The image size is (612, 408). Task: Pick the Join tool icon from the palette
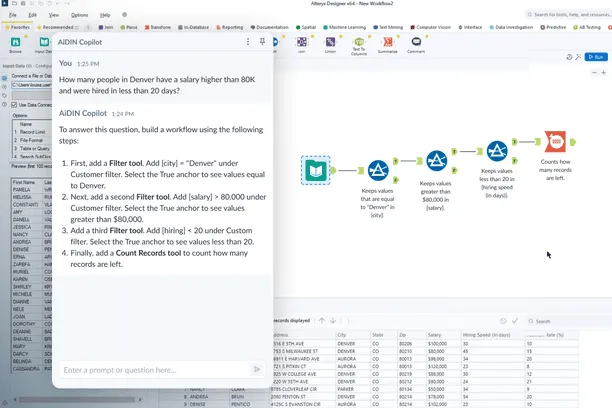[x=302, y=42]
